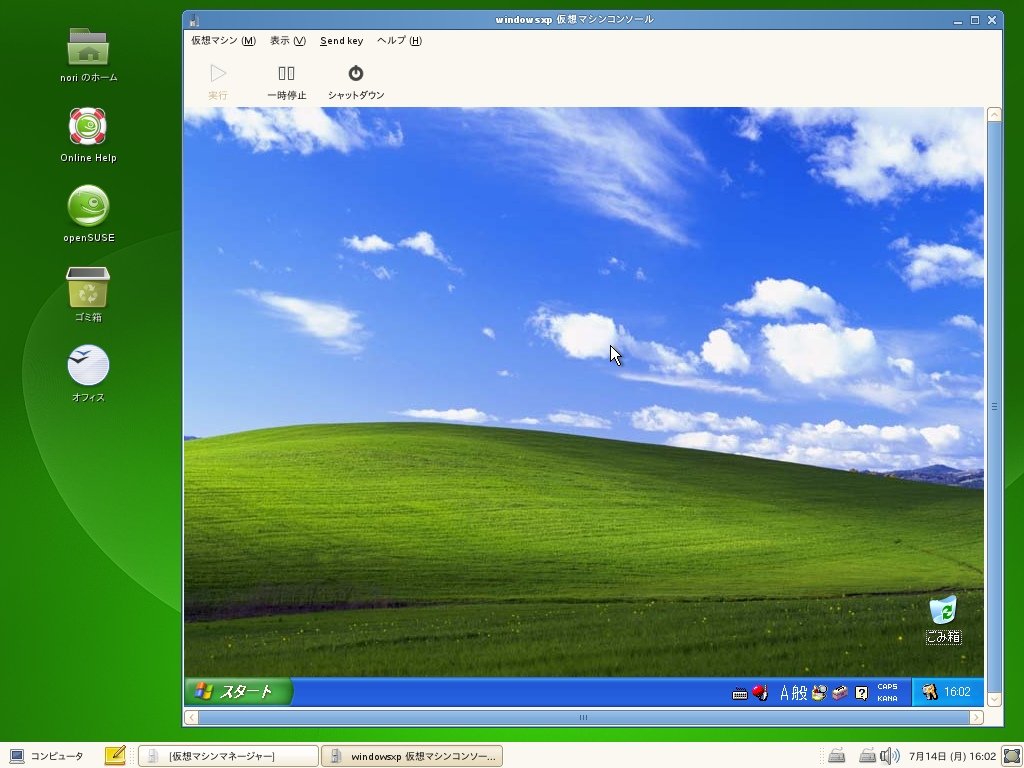The height and width of the screenshot is (768, 1024).
Task: Click the console horizontal scrollbar left arrow
Action: pos(191,717)
